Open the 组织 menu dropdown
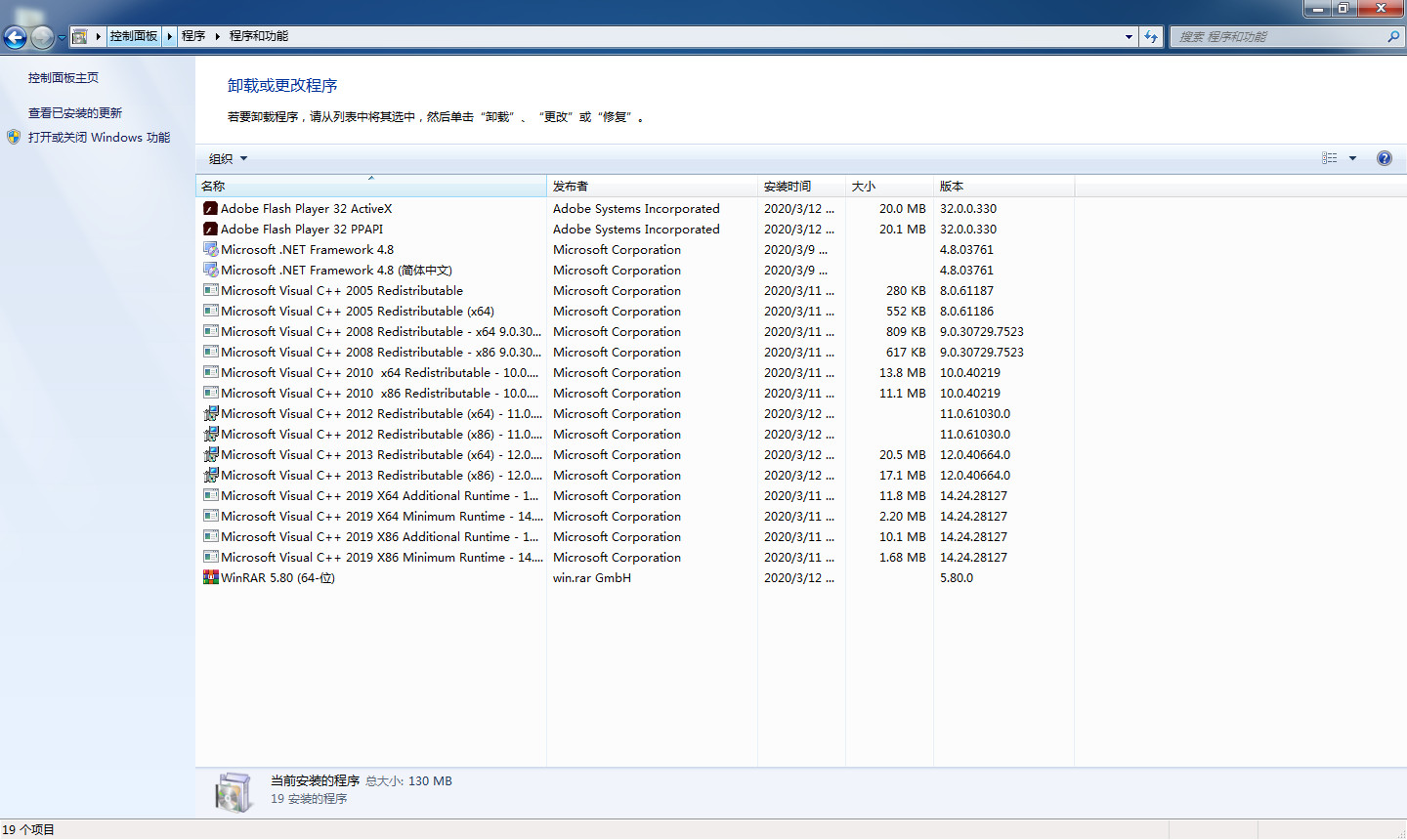1407x840 pixels. click(x=228, y=158)
